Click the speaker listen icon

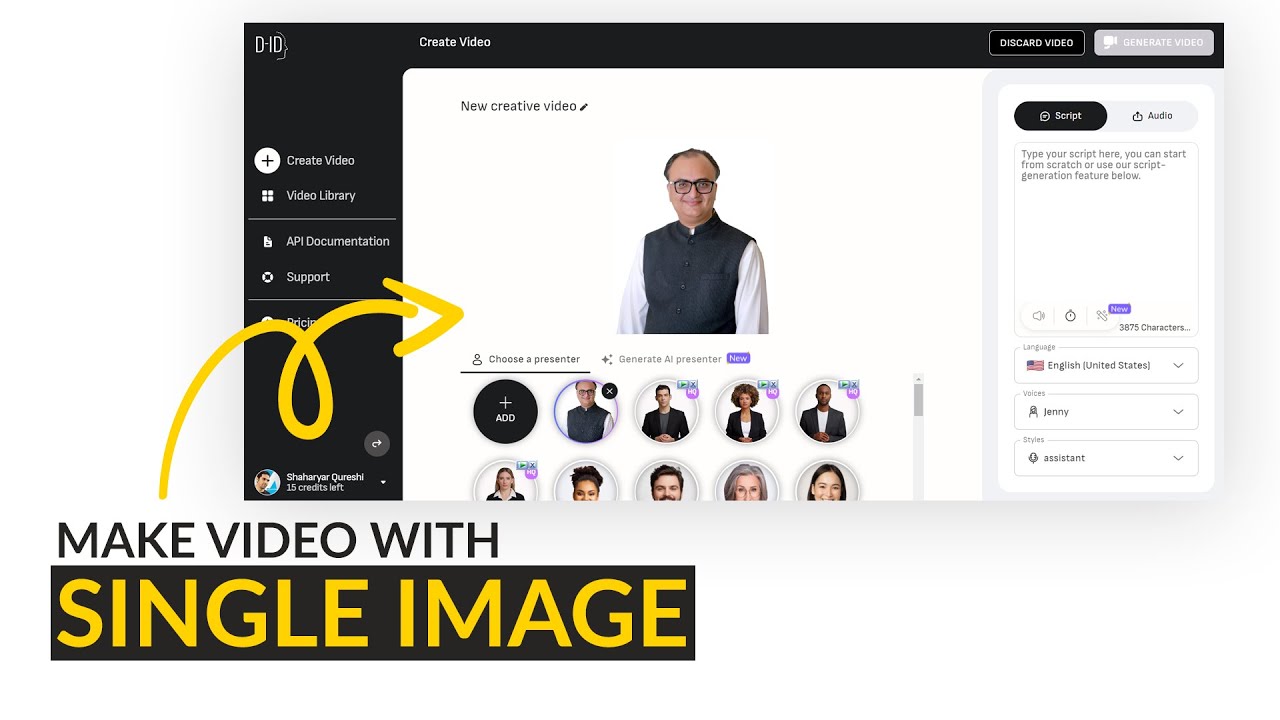[1039, 316]
